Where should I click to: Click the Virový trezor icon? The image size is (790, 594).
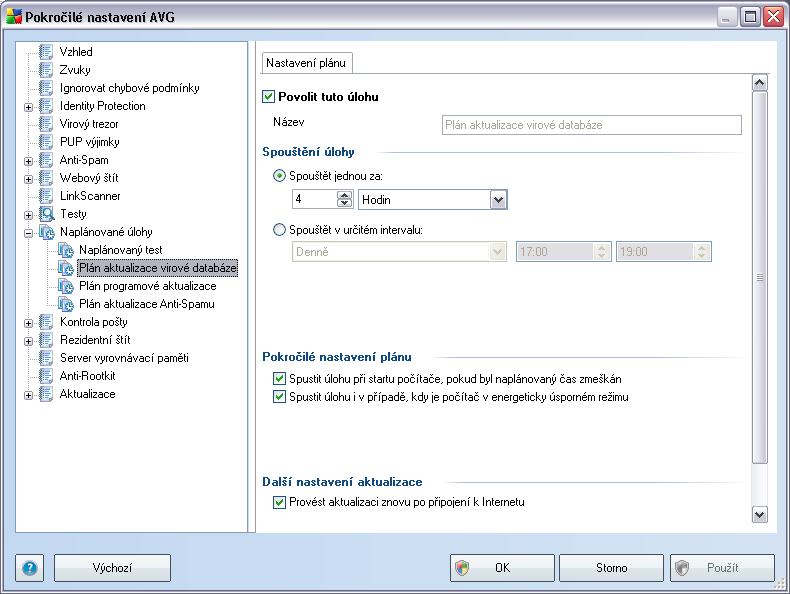46,124
